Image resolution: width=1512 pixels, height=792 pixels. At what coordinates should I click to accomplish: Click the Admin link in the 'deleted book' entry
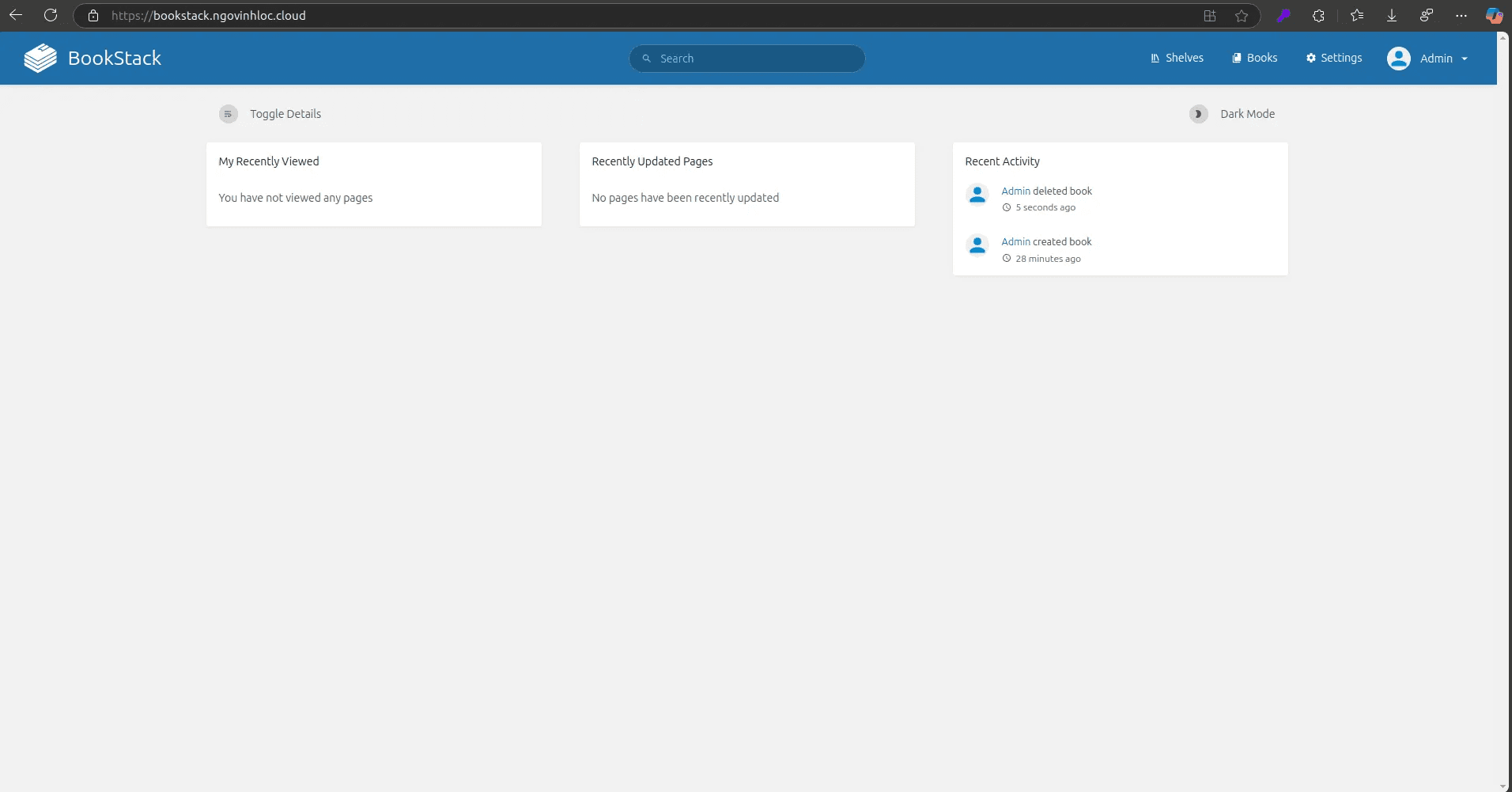click(1015, 191)
